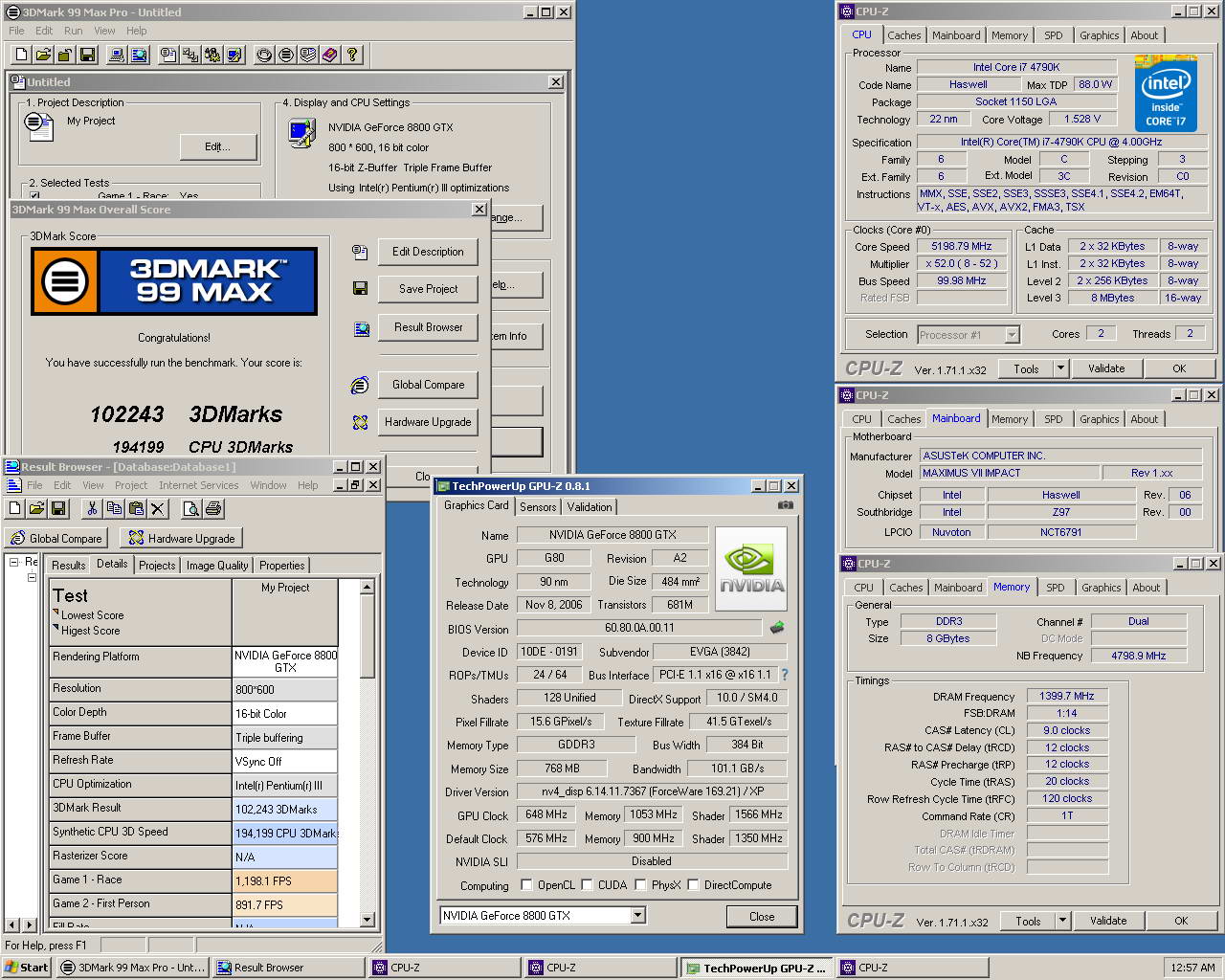Viewport: 1225px width, 980px height.
Task: Collapse the top tree node in Result Browser
Action: [14, 563]
